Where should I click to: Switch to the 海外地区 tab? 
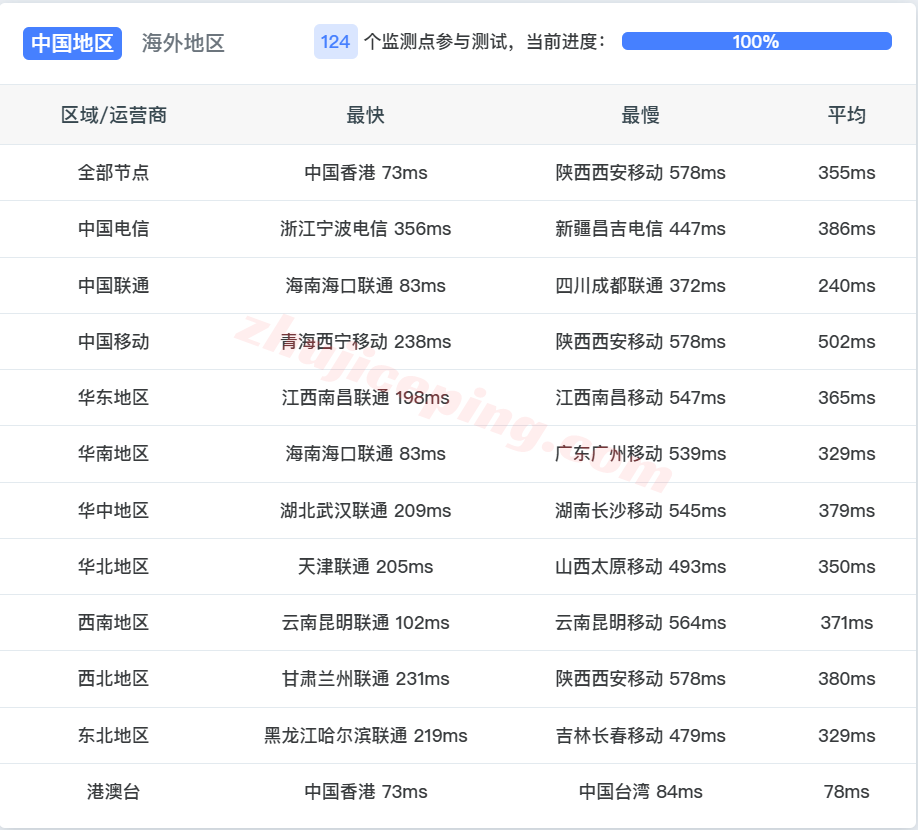183,43
